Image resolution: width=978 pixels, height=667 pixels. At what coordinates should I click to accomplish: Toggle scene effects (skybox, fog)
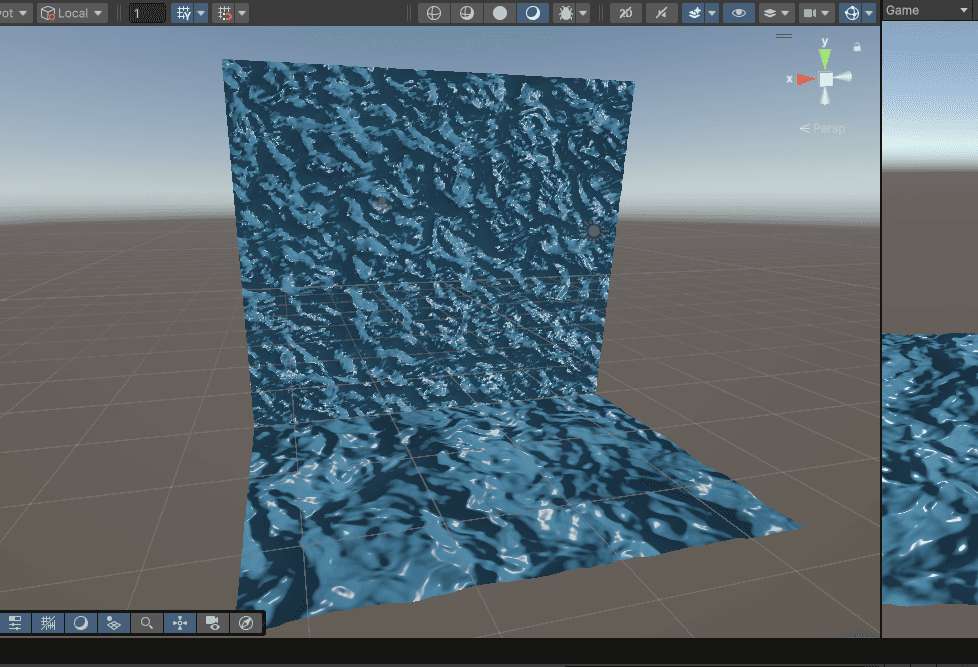click(x=694, y=13)
